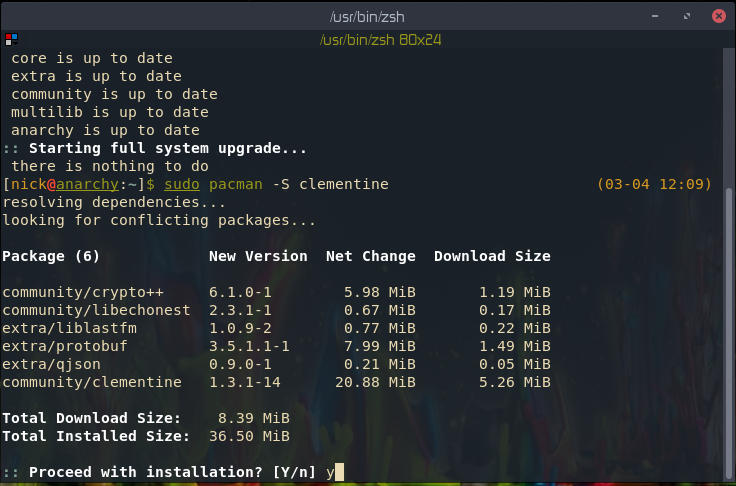Close the terminal with red X button
Viewport: 736px width, 486px height.
point(718,15)
